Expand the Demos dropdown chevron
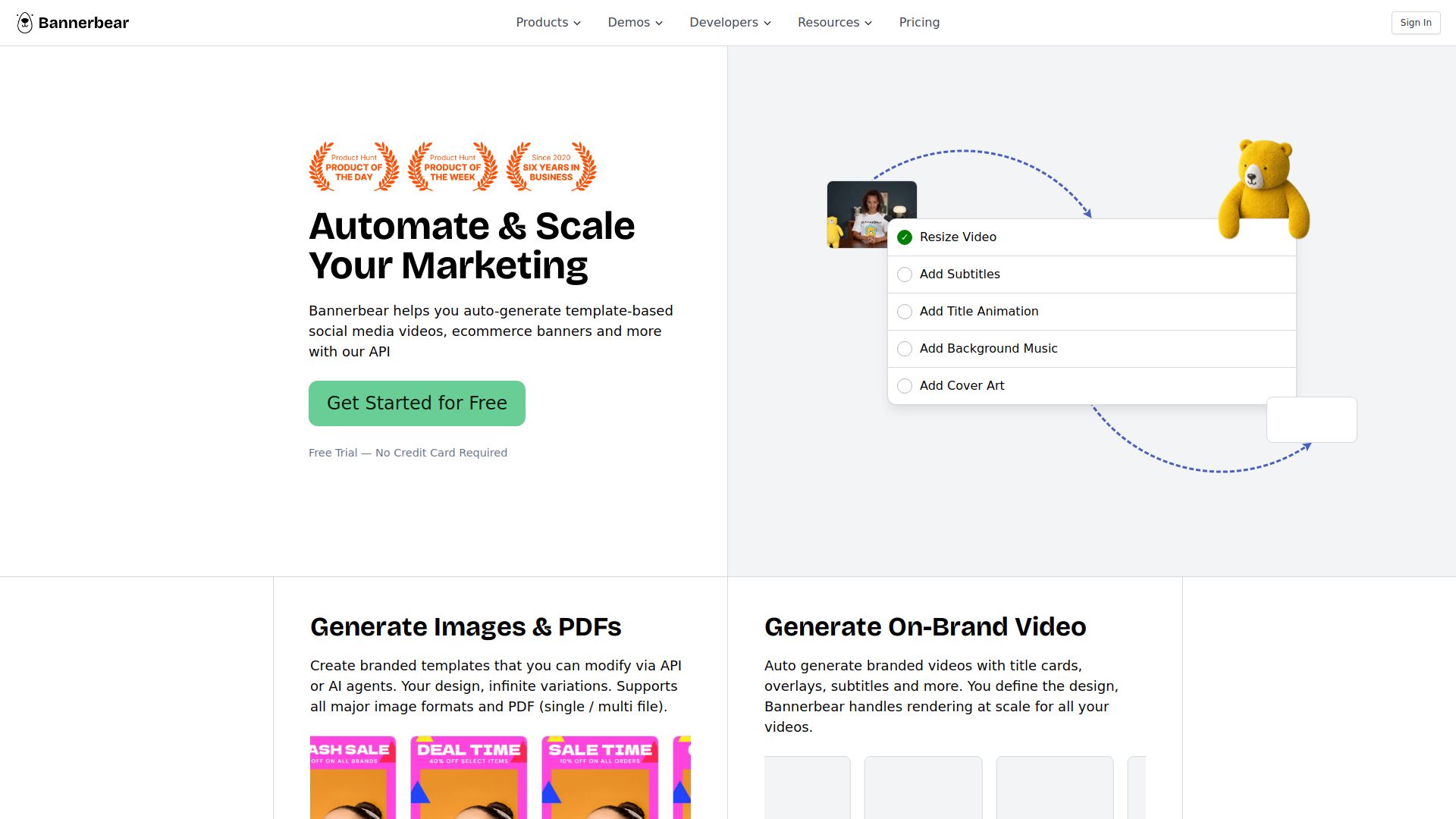This screenshot has height=819, width=1456. 659,24
